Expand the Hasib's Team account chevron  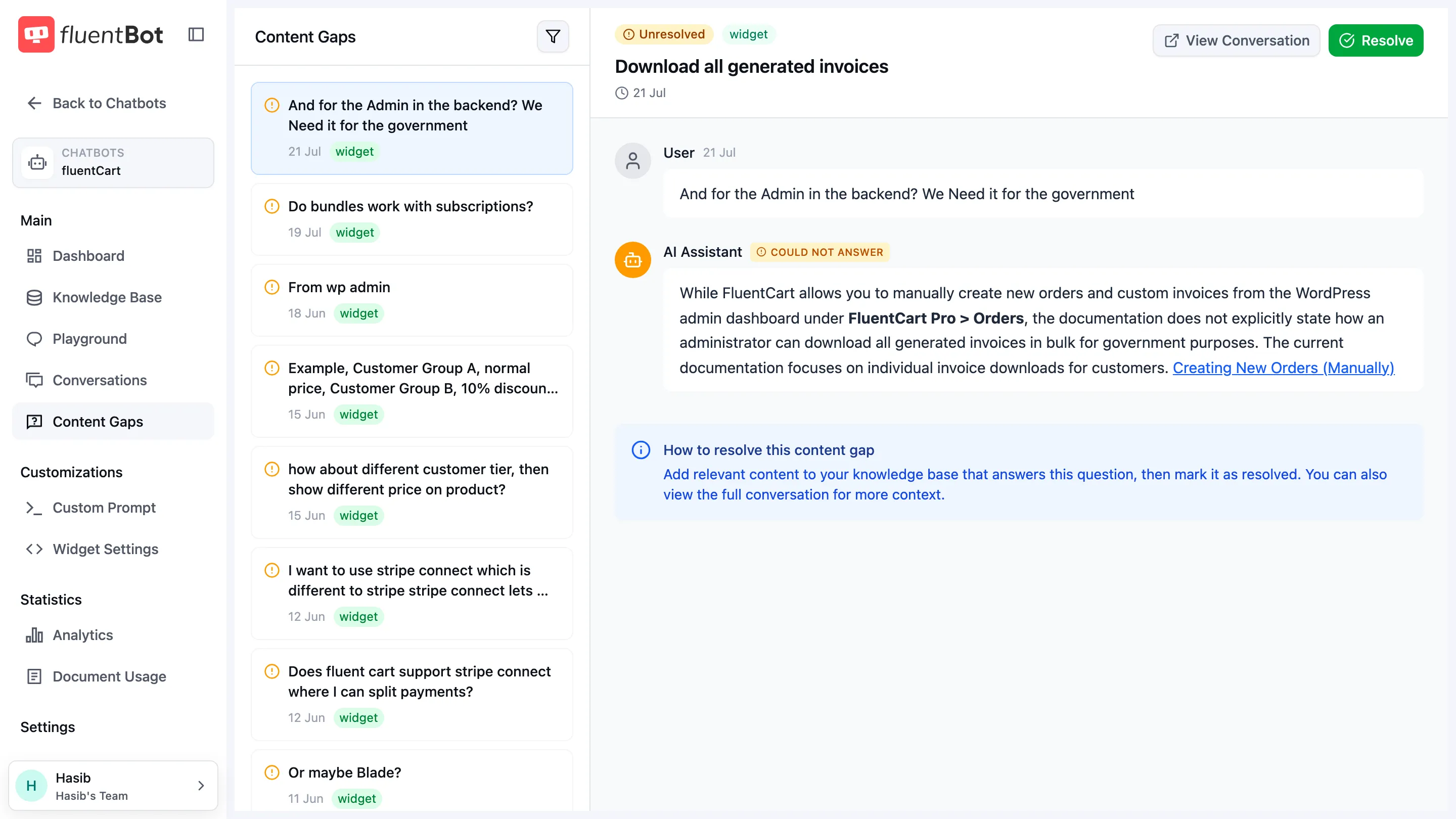pos(201,786)
